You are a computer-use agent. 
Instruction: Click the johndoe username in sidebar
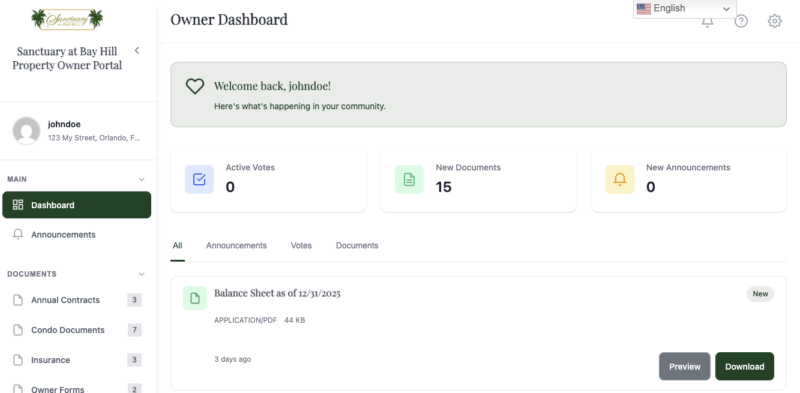pyautogui.click(x=64, y=124)
